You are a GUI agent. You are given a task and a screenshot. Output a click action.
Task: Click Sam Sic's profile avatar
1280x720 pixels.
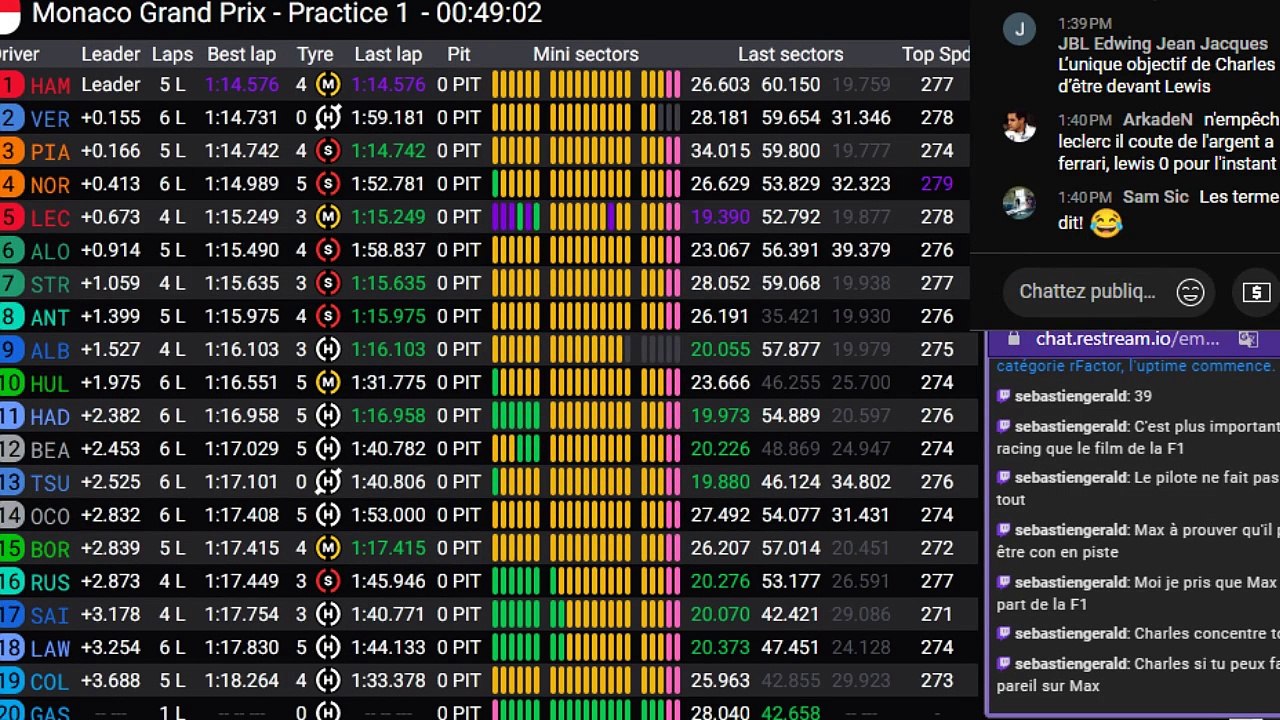tap(1019, 202)
